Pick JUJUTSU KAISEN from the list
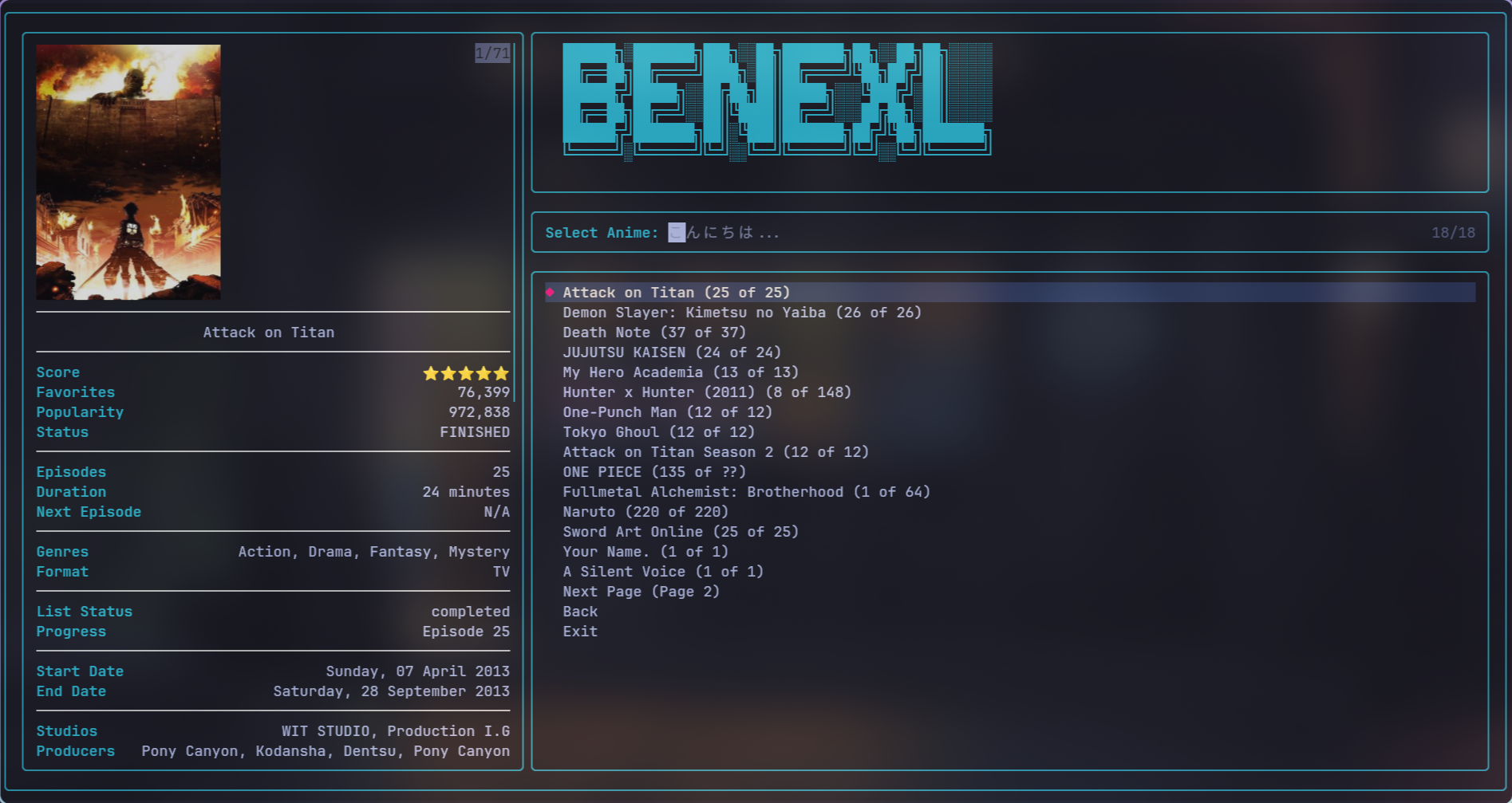The image size is (1512, 803). [672, 352]
